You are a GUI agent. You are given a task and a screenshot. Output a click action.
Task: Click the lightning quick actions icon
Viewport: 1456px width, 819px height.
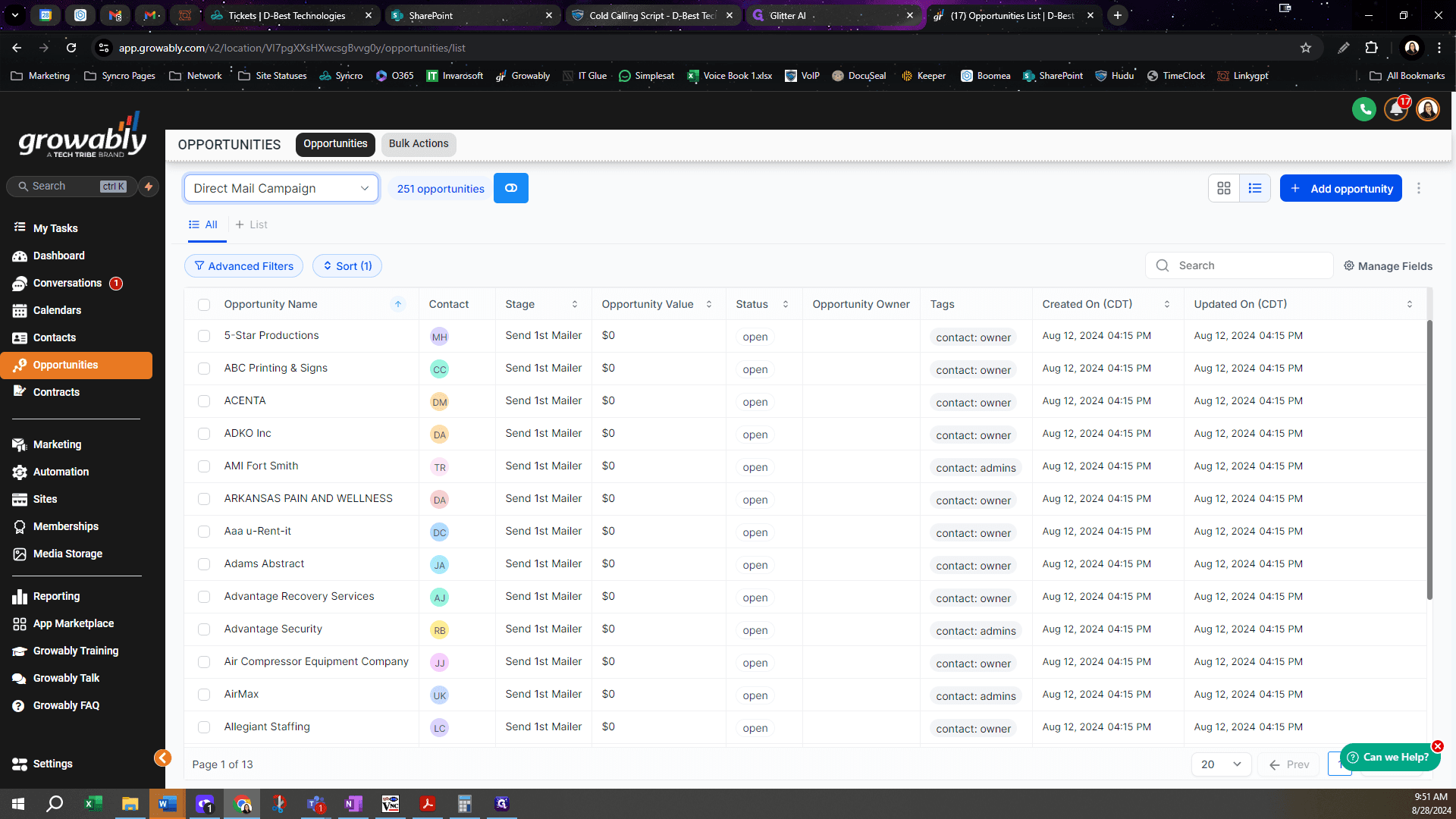point(149,187)
